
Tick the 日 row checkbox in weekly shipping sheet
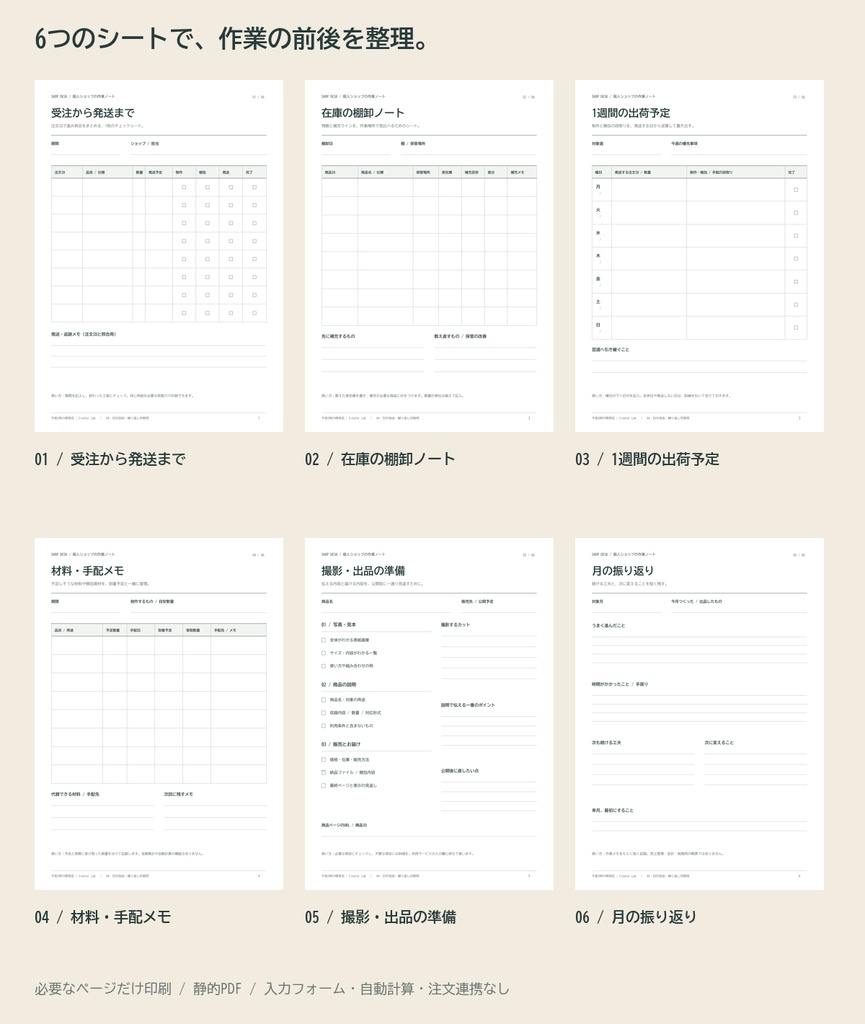coord(796,327)
